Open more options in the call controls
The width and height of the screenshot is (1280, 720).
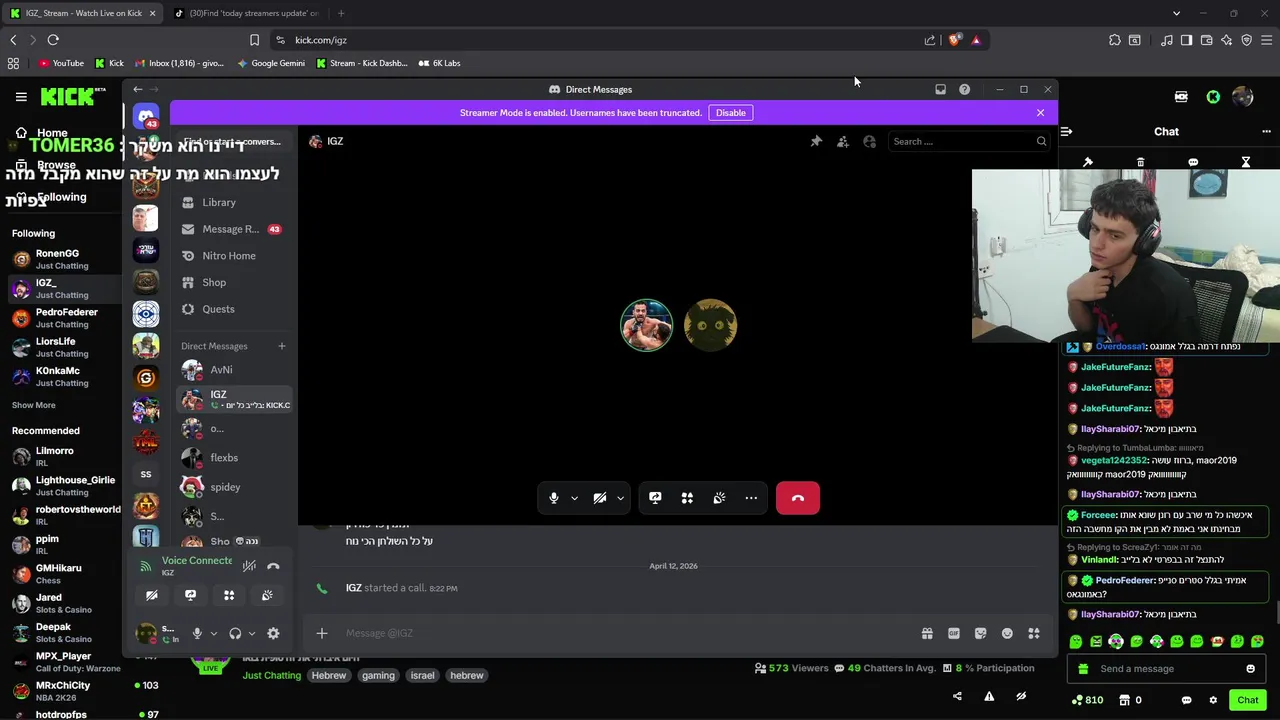[751, 498]
